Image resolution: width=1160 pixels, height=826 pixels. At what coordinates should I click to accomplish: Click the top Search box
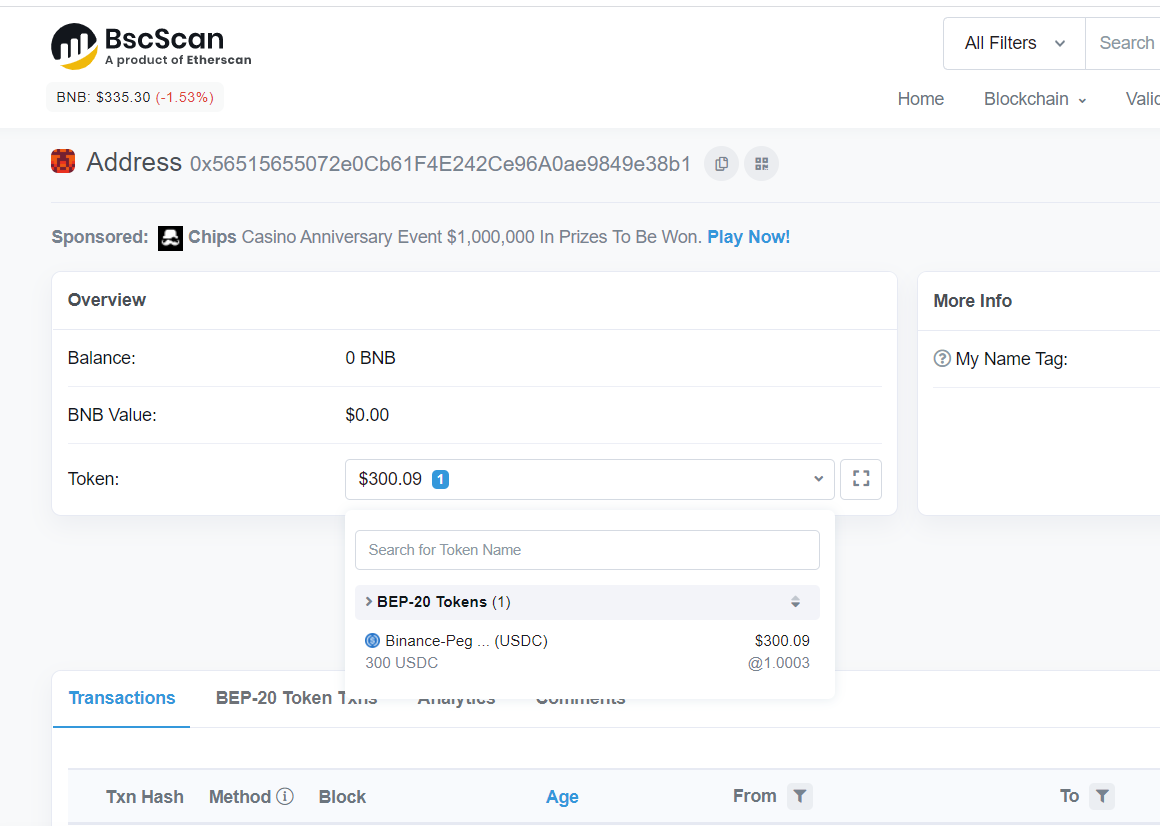pyautogui.click(x=1123, y=44)
